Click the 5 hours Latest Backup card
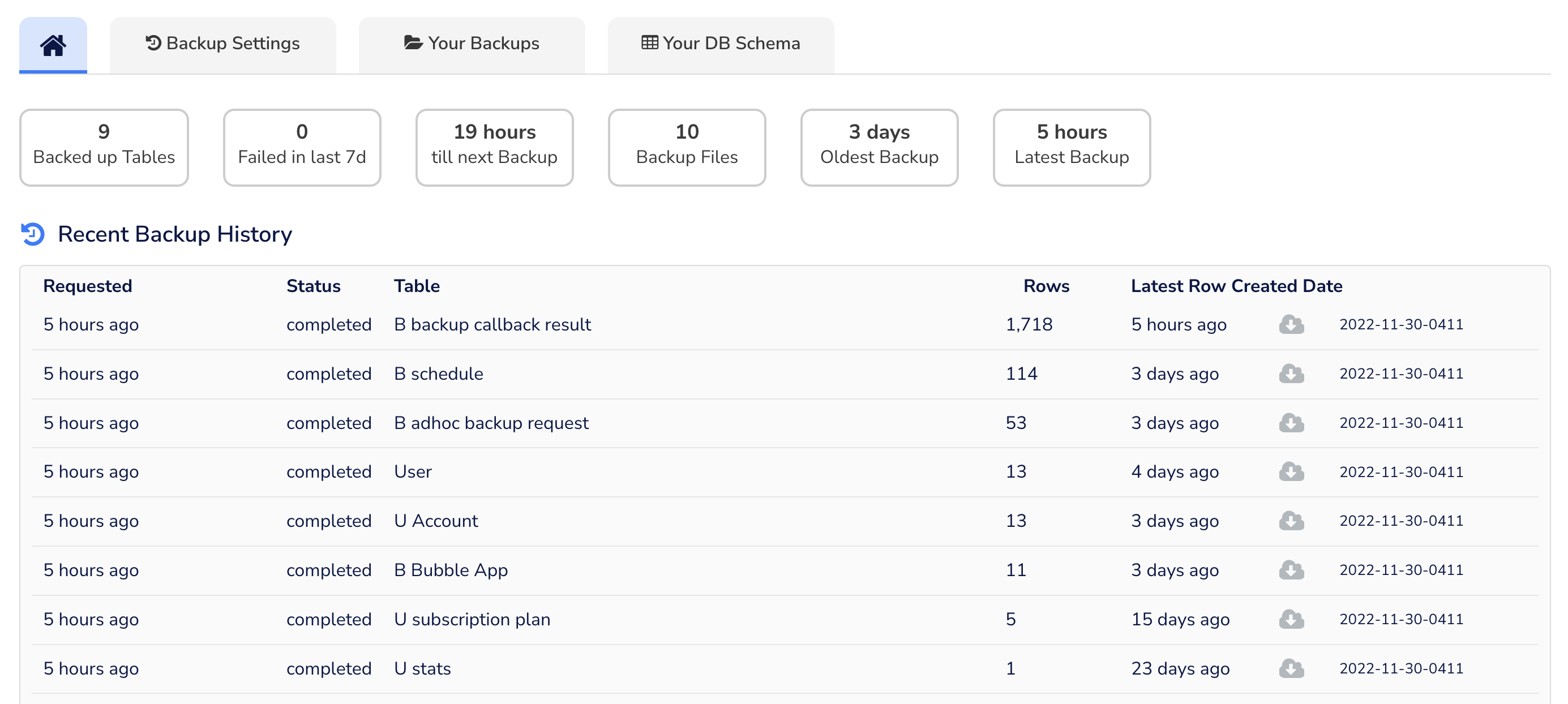The image size is (1568, 704). [x=1072, y=147]
